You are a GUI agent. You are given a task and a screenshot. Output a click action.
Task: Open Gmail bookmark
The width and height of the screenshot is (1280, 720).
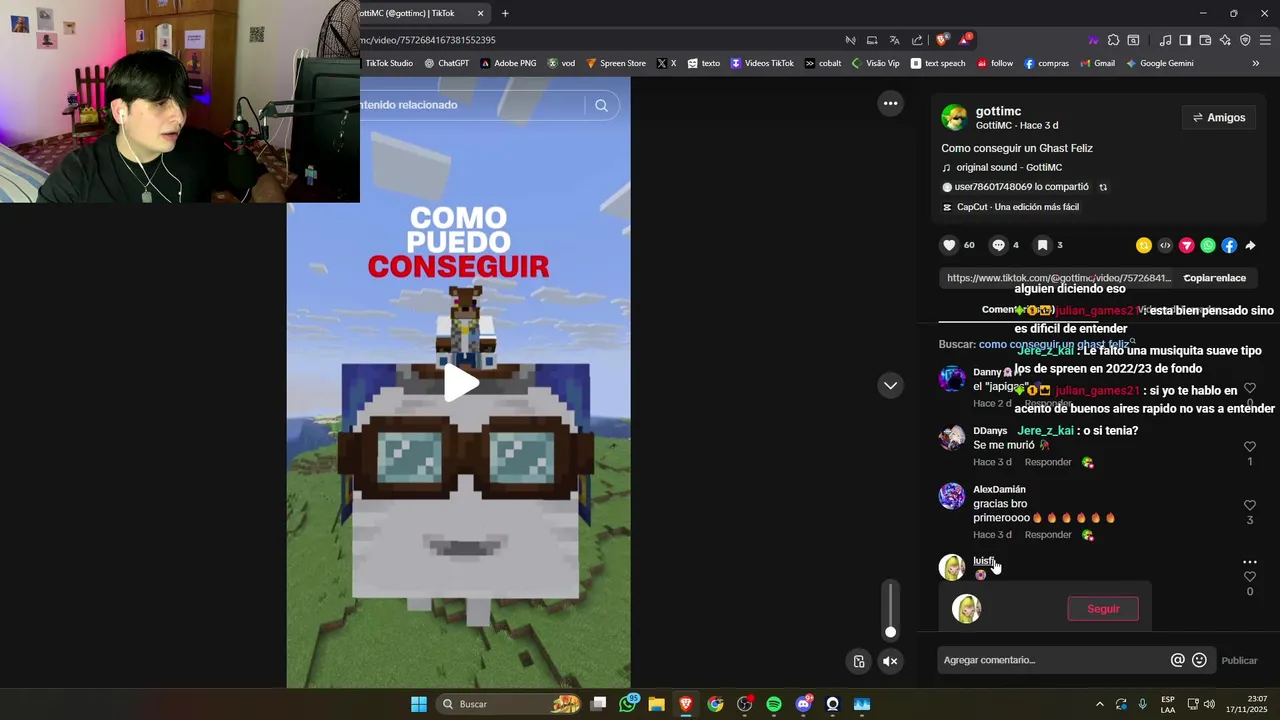click(1097, 63)
